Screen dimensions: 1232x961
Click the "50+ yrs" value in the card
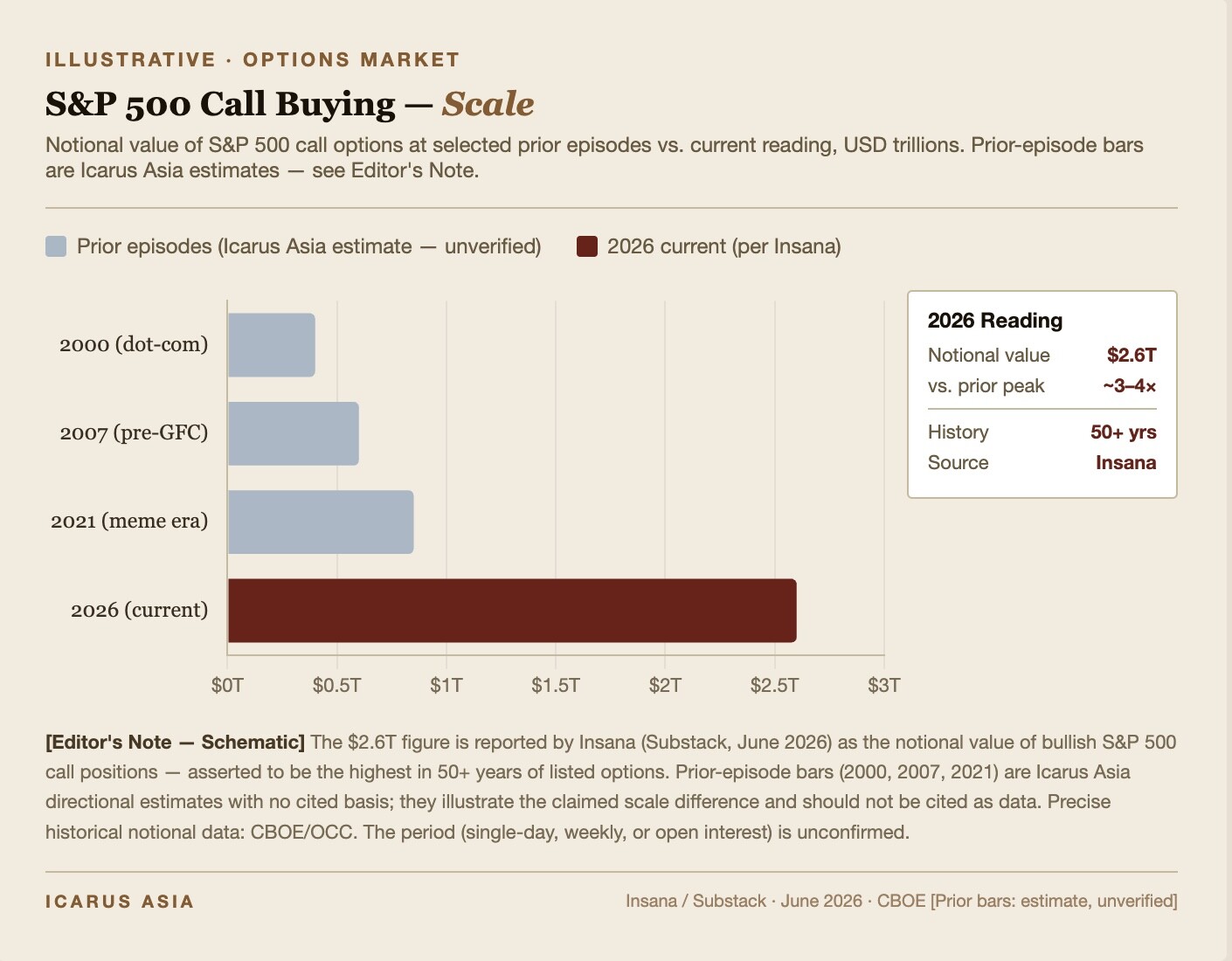coord(1124,432)
